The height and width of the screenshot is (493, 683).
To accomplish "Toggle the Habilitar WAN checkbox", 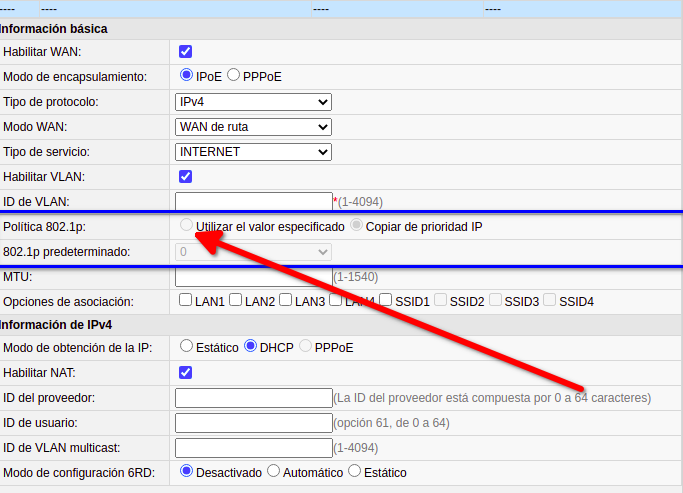I will click(185, 51).
